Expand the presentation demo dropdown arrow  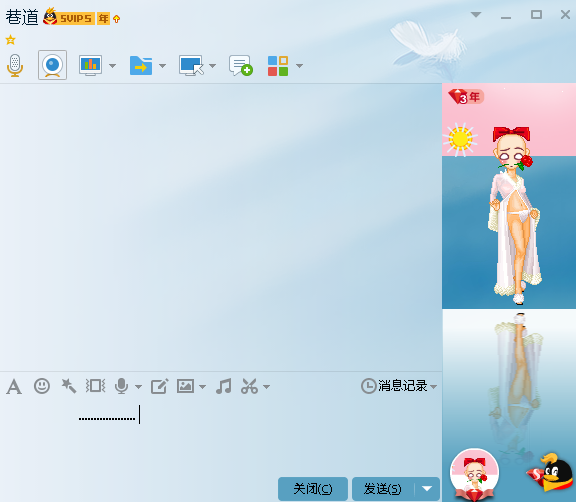(112, 66)
